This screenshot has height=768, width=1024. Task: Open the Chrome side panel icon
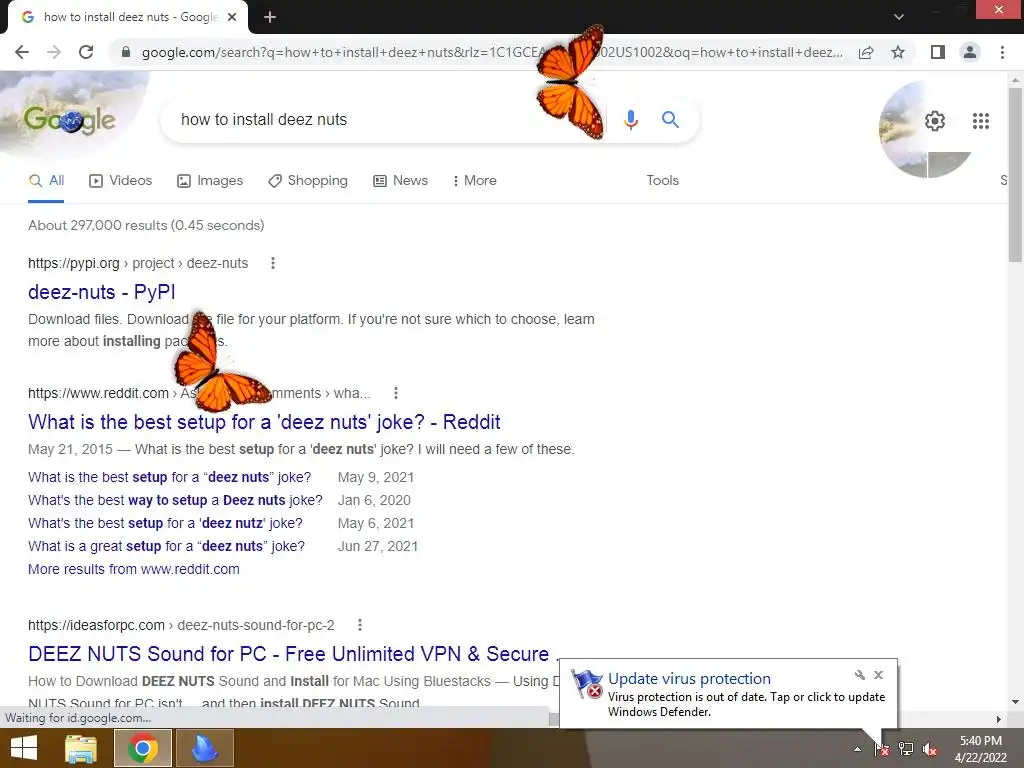click(x=938, y=52)
